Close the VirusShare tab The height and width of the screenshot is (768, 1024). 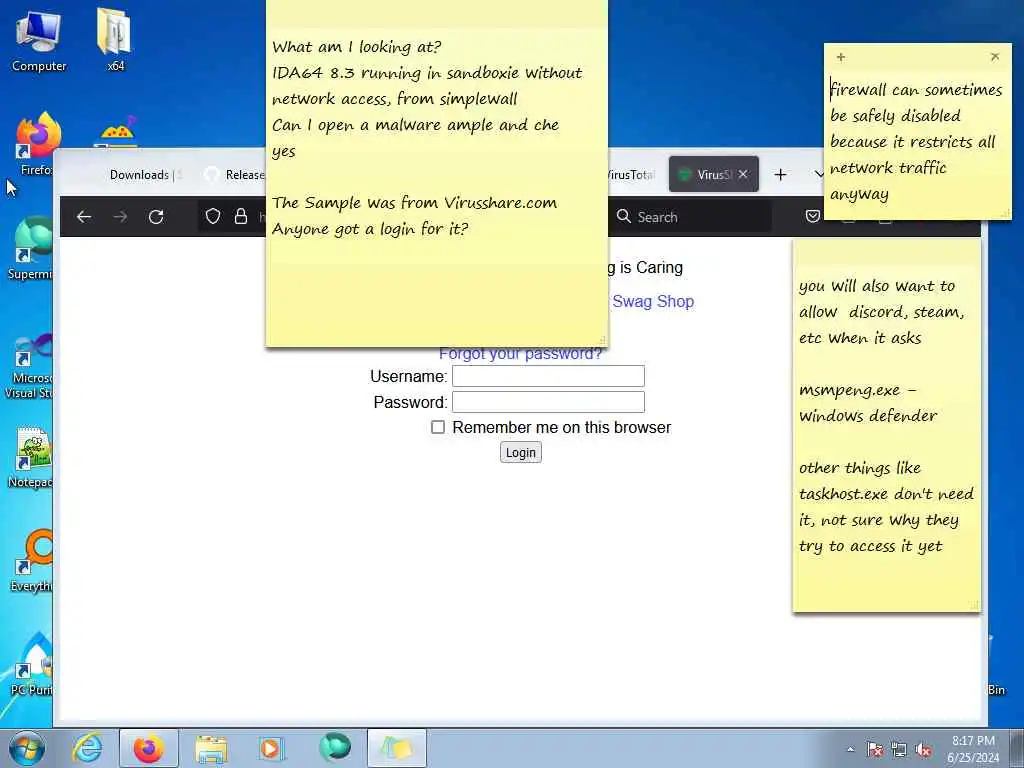tap(743, 174)
